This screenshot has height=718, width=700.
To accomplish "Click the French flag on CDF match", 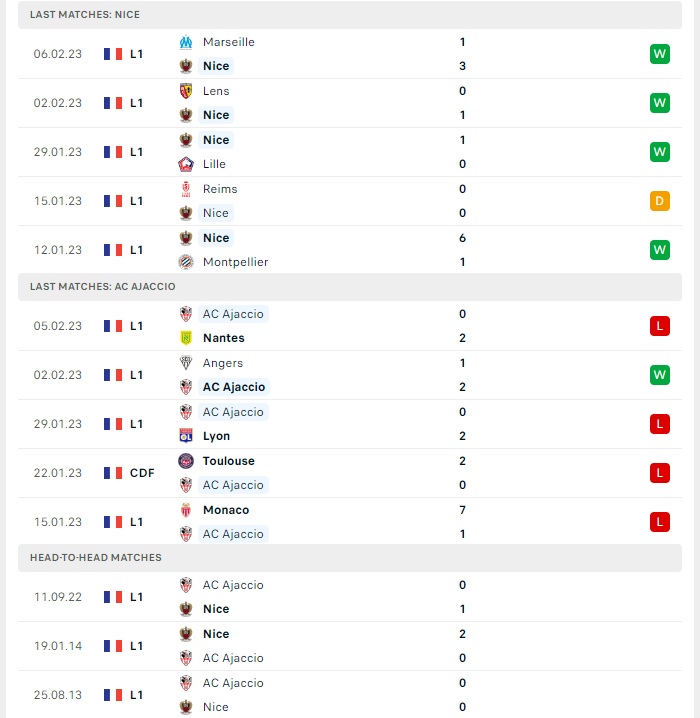I will tap(113, 473).
